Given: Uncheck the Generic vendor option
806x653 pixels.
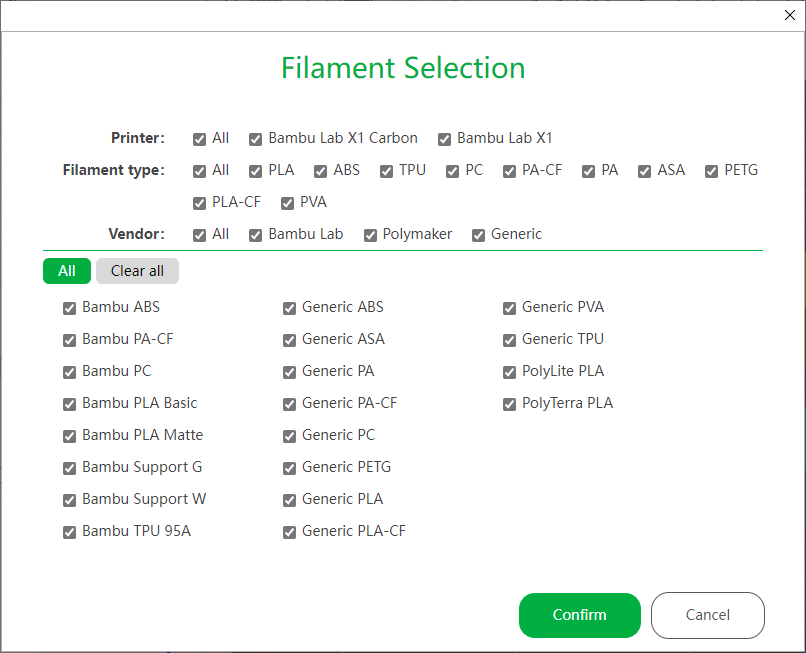Looking at the screenshot, I should click(478, 234).
